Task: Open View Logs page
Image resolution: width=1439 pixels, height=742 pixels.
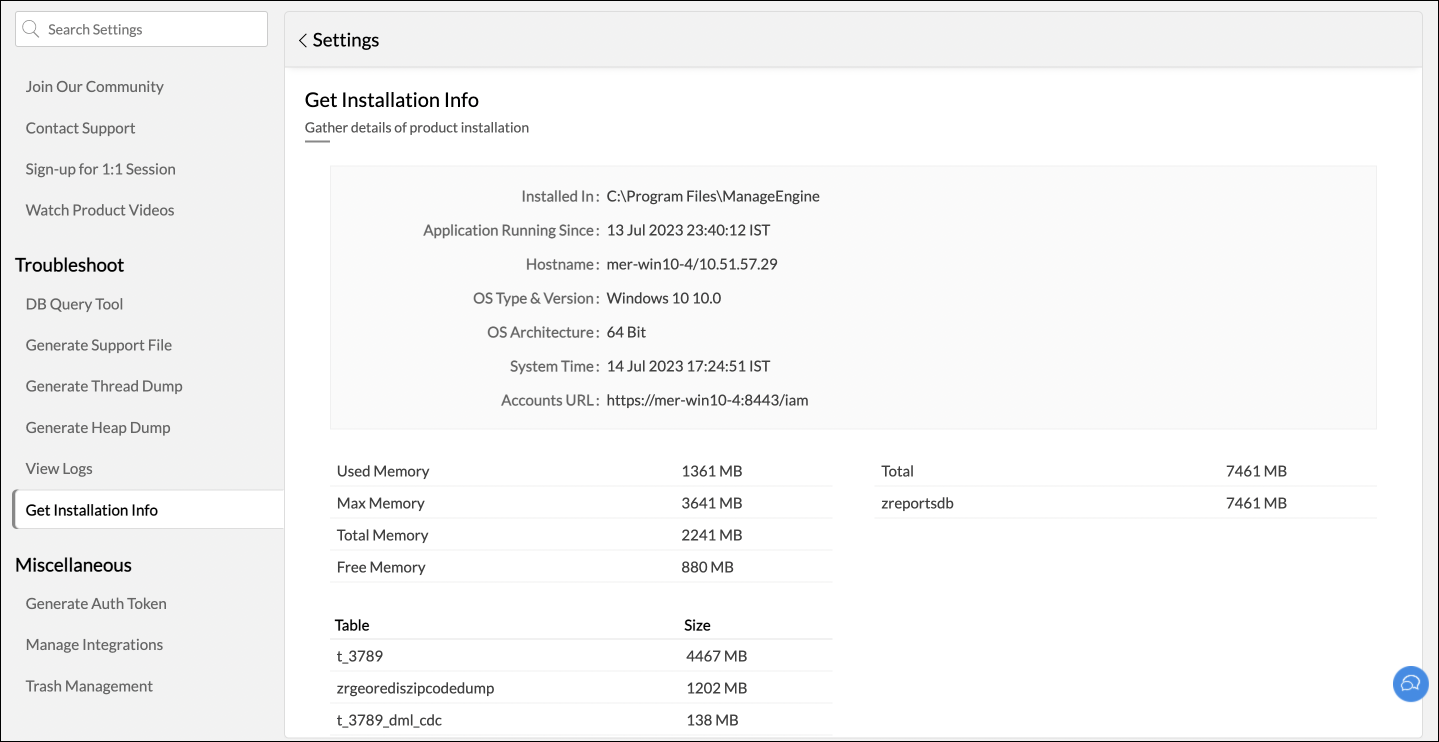Action: pyautogui.click(x=59, y=468)
